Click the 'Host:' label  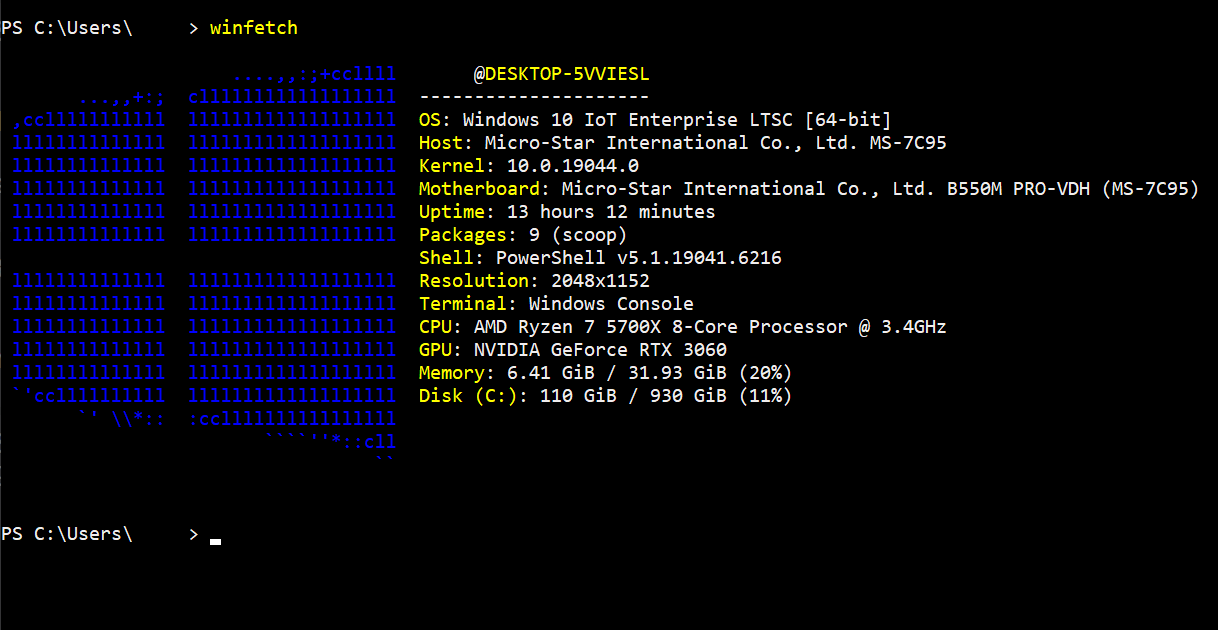(446, 143)
